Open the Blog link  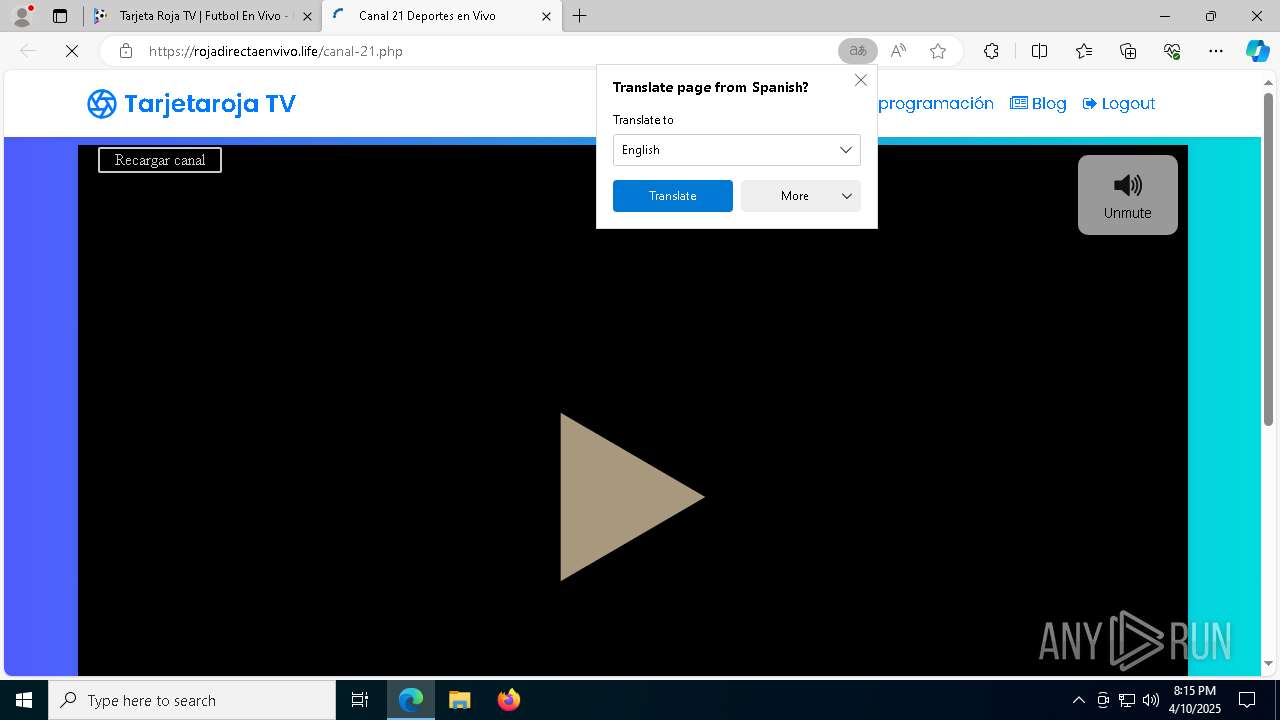point(1038,104)
